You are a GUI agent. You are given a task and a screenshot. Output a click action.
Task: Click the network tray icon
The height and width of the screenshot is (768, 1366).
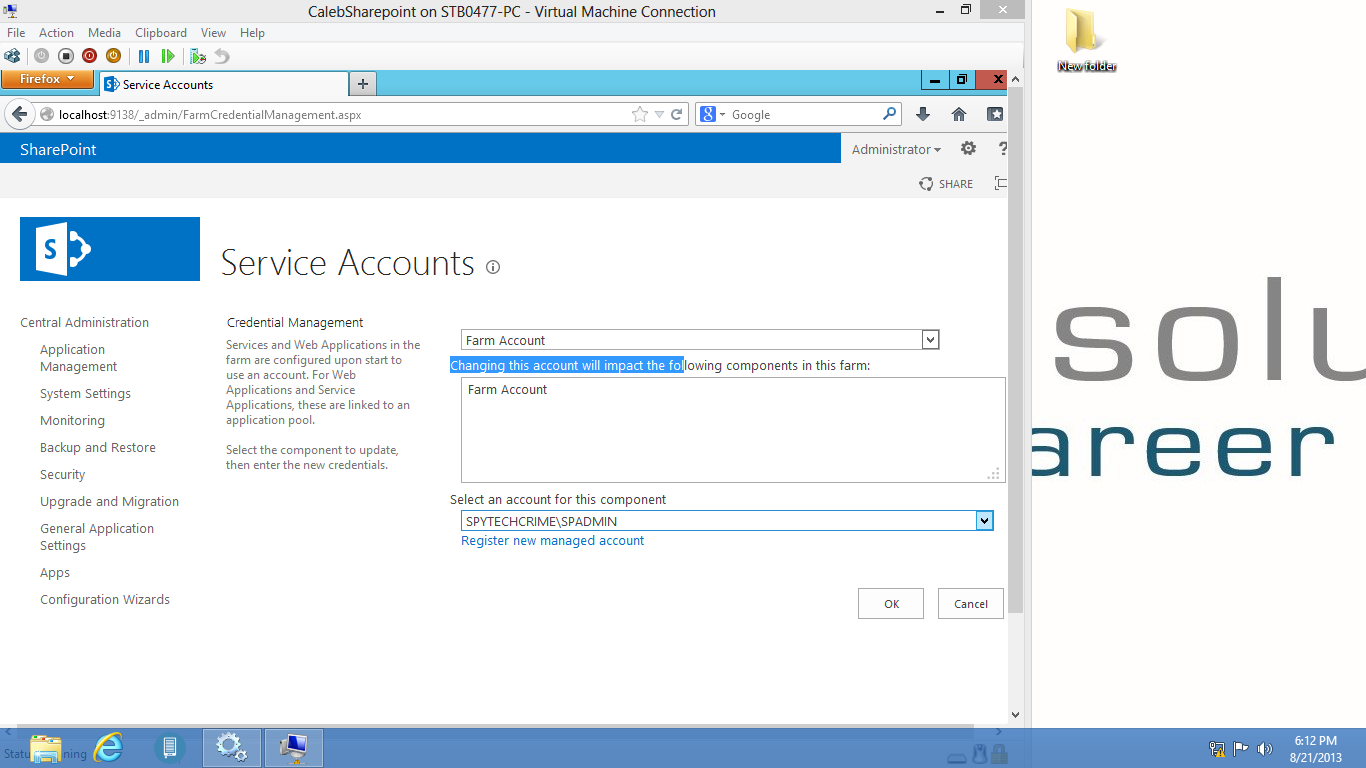click(x=1217, y=748)
